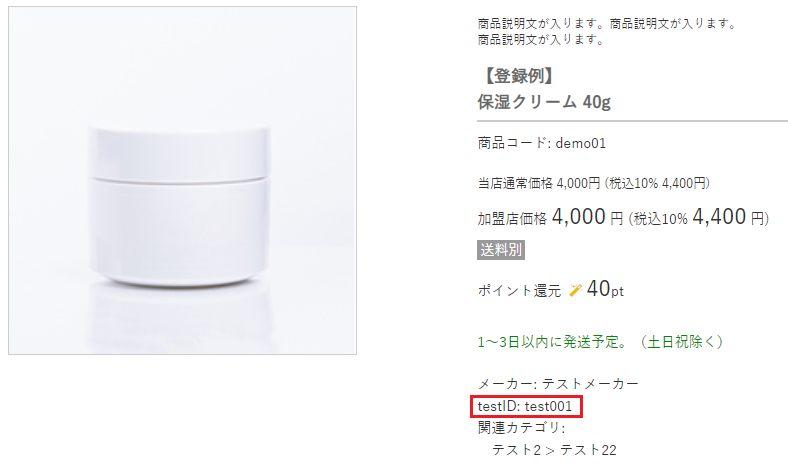788x473 pixels.
Task: Click the testID: test001 highlighted field
Action: pos(526,406)
